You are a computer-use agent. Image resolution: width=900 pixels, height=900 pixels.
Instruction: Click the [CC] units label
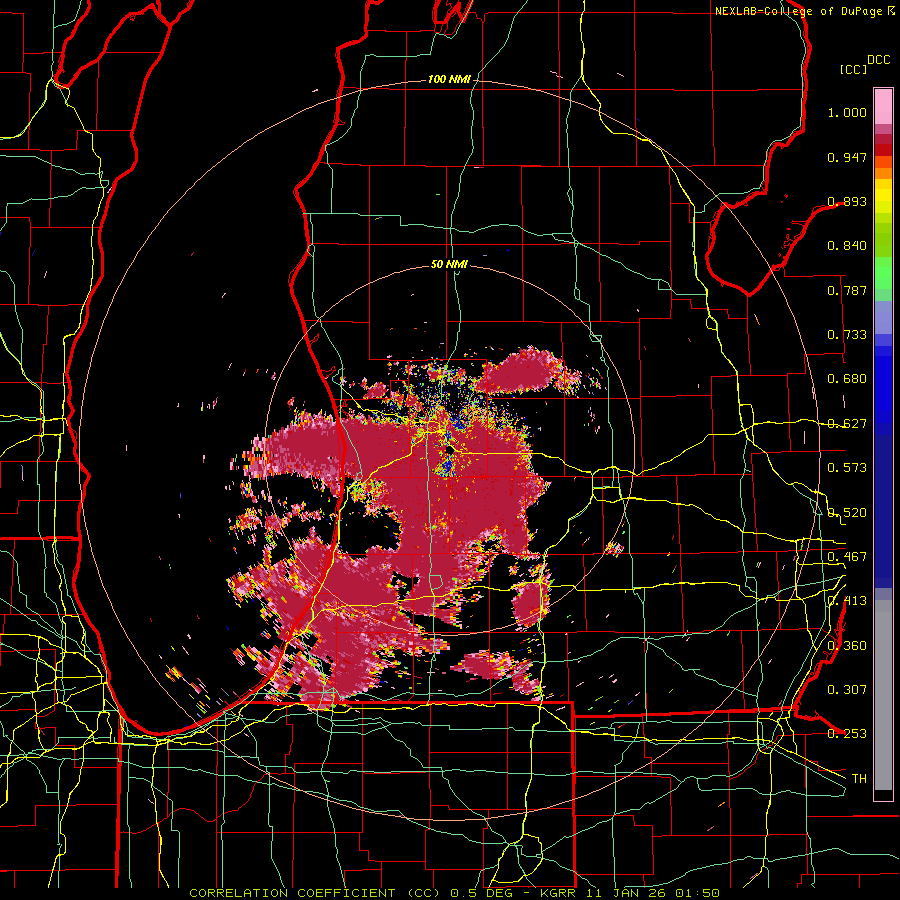[x=854, y=69]
